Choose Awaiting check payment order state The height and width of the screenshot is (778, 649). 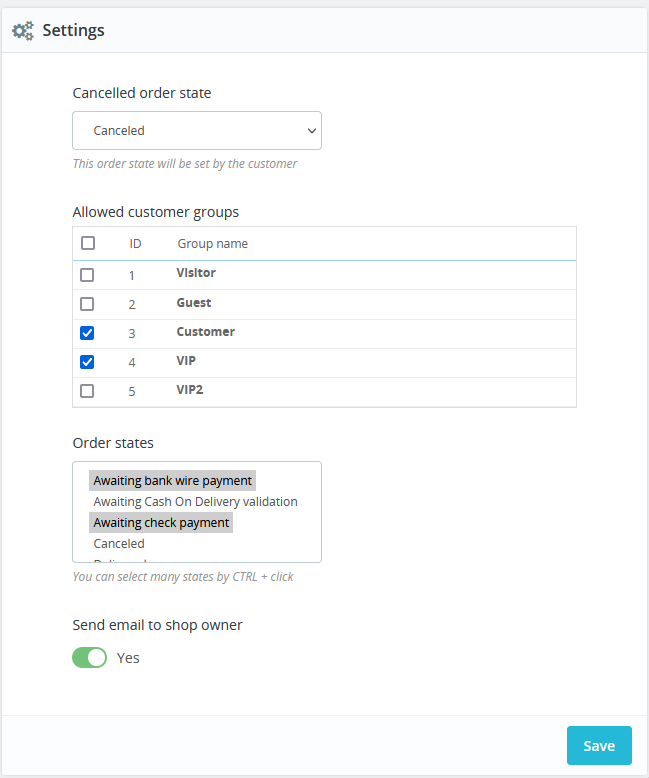(x=161, y=523)
